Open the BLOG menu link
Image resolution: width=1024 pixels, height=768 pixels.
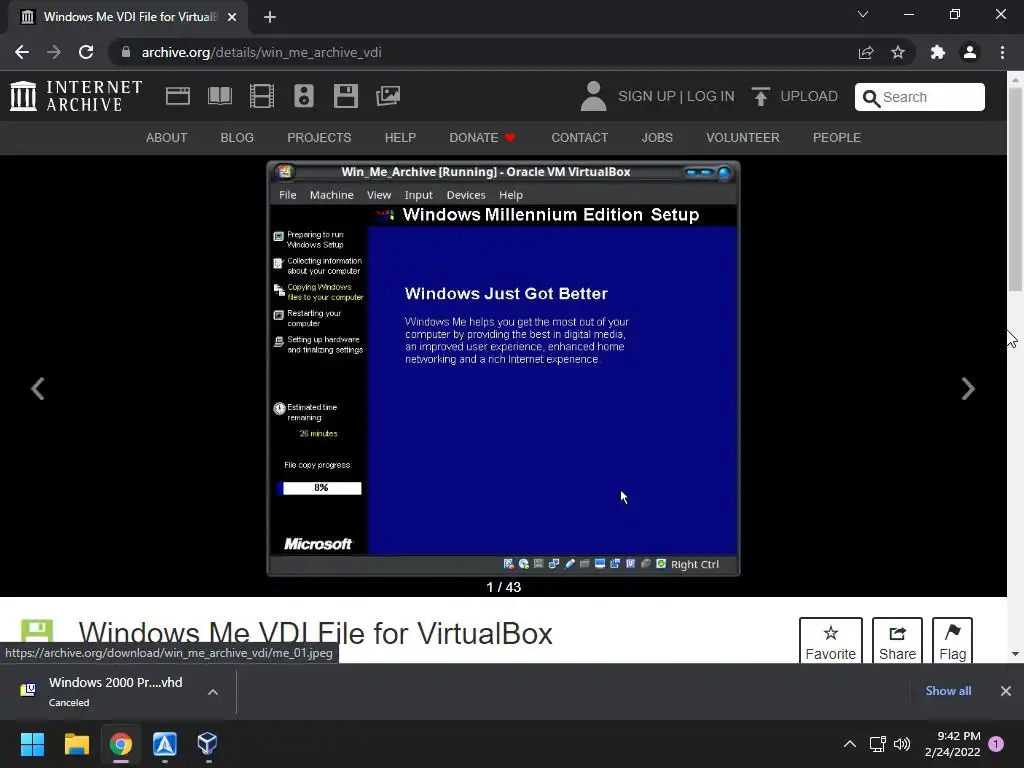(237, 138)
